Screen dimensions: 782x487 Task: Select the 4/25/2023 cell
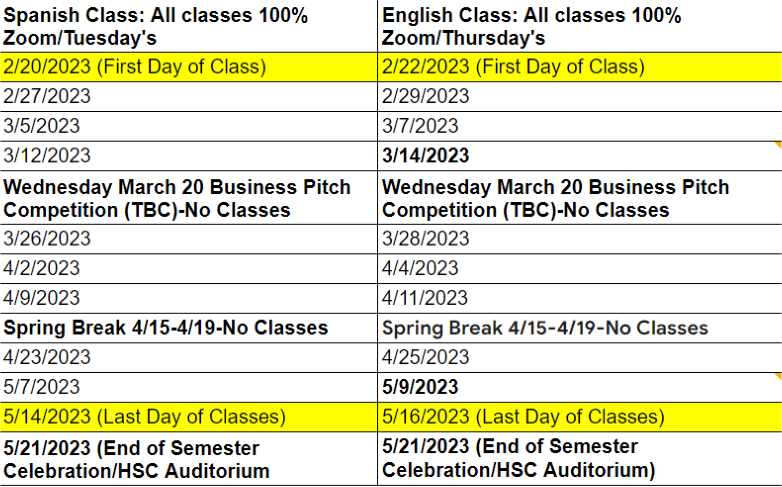[x=580, y=357]
